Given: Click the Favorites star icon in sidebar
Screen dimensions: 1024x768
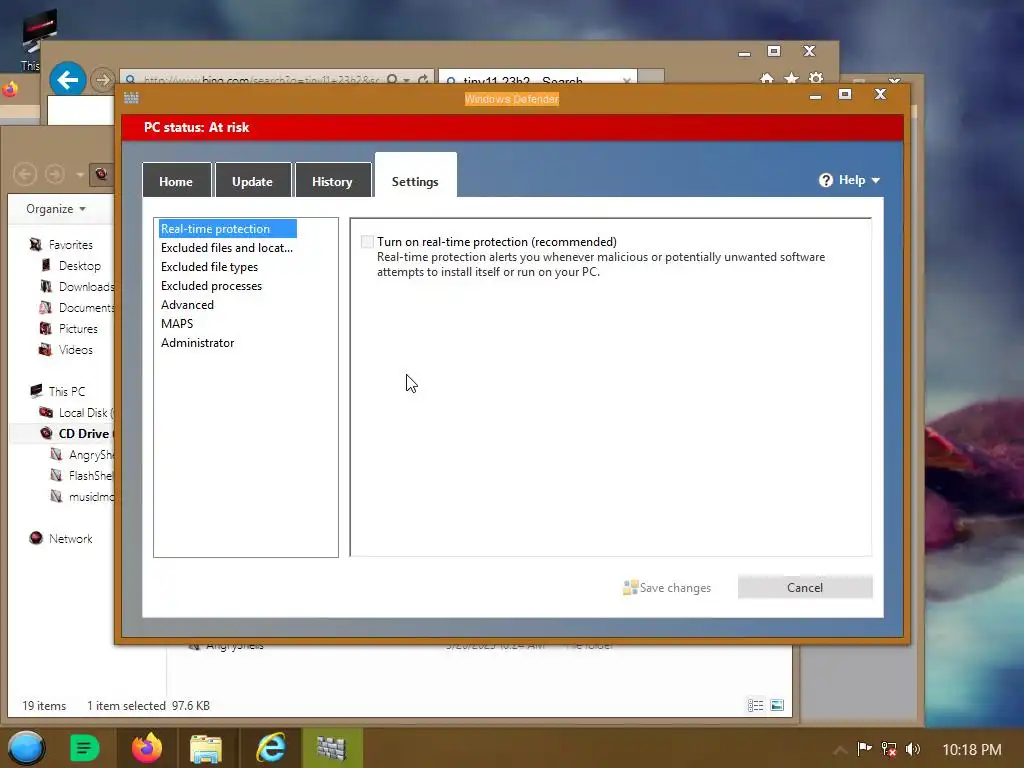Looking at the screenshot, I should click(x=36, y=245).
